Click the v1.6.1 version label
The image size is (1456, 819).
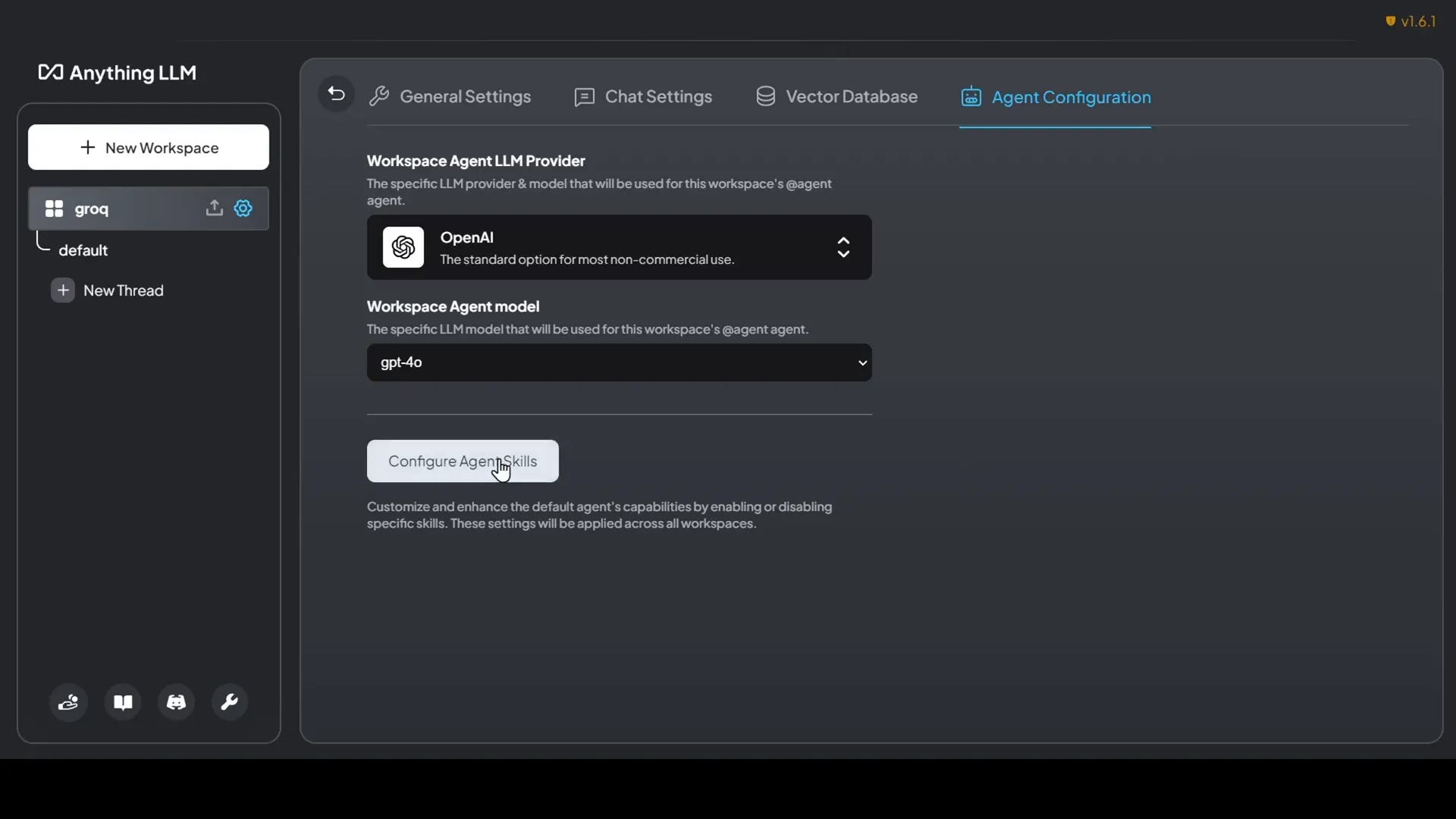[1411, 21]
